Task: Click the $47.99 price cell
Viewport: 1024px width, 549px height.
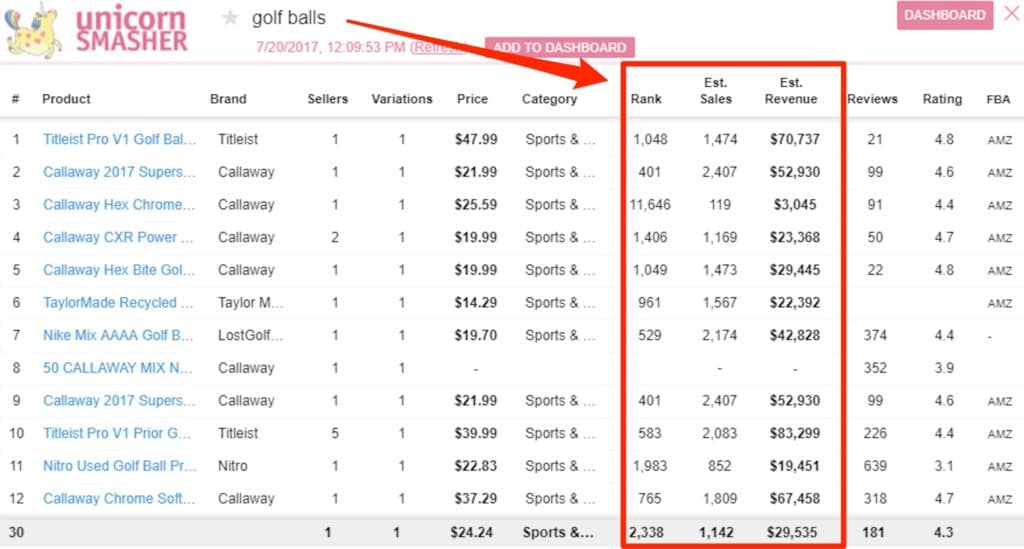Action: pyautogui.click(x=476, y=139)
